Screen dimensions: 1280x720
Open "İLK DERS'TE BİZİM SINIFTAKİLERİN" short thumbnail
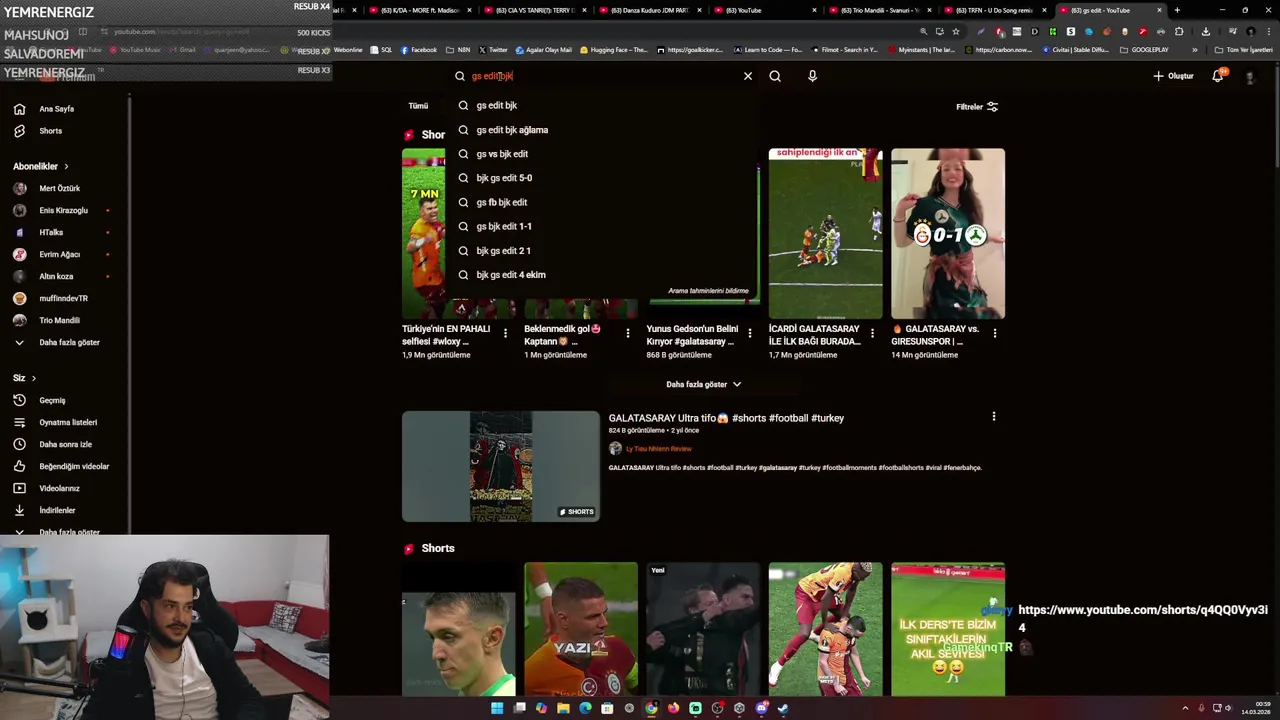pyautogui.click(x=948, y=629)
